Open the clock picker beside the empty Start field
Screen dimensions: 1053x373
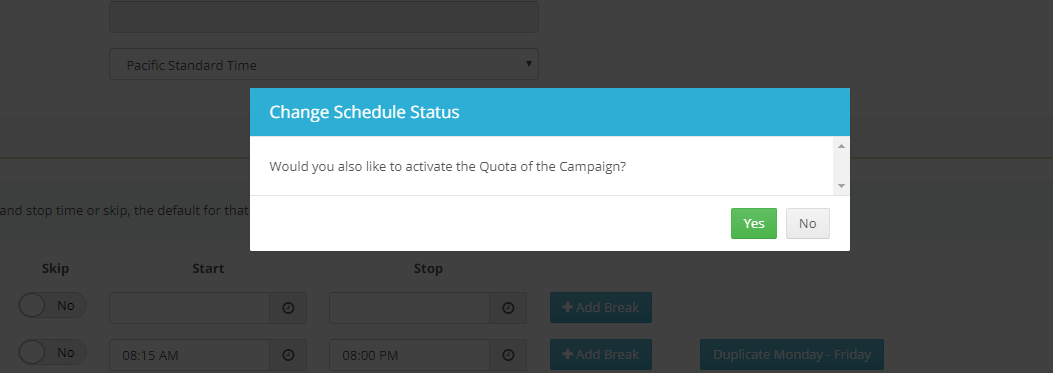[289, 308]
